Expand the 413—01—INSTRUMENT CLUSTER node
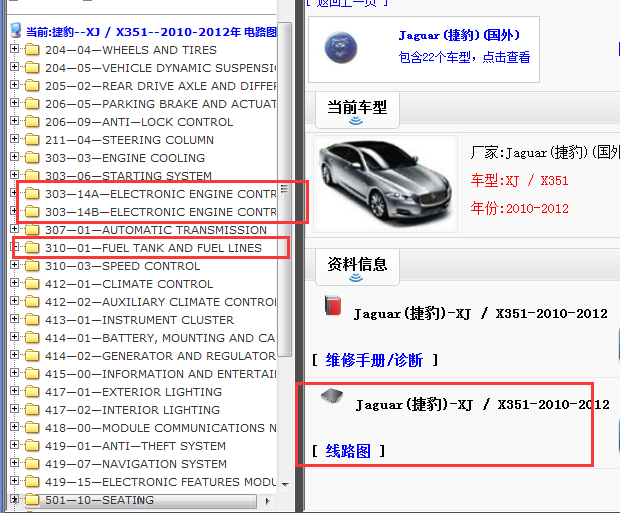The height and width of the screenshot is (513, 620). (14, 319)
